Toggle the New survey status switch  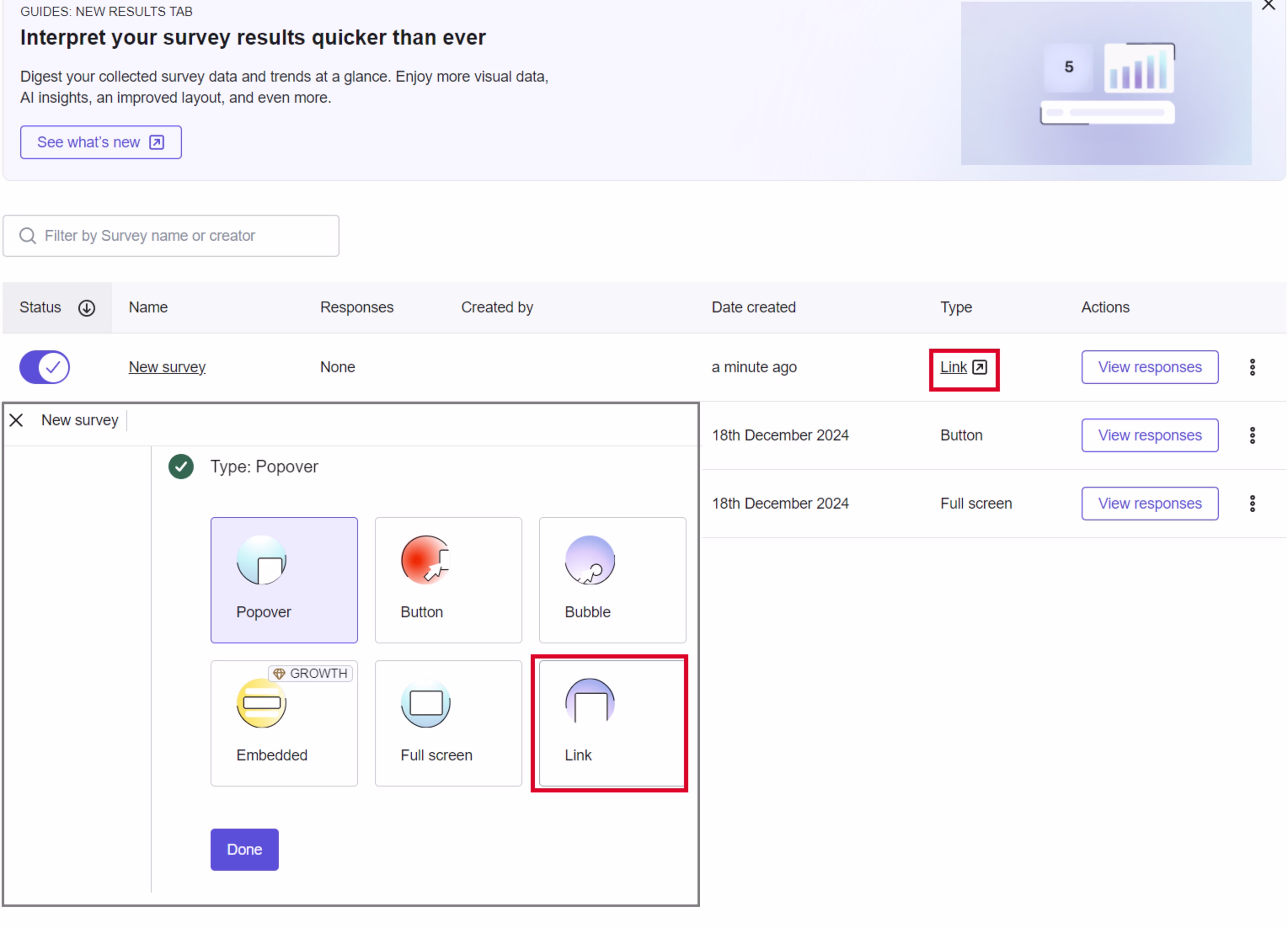pyautogui.click(x=44, y=367)
